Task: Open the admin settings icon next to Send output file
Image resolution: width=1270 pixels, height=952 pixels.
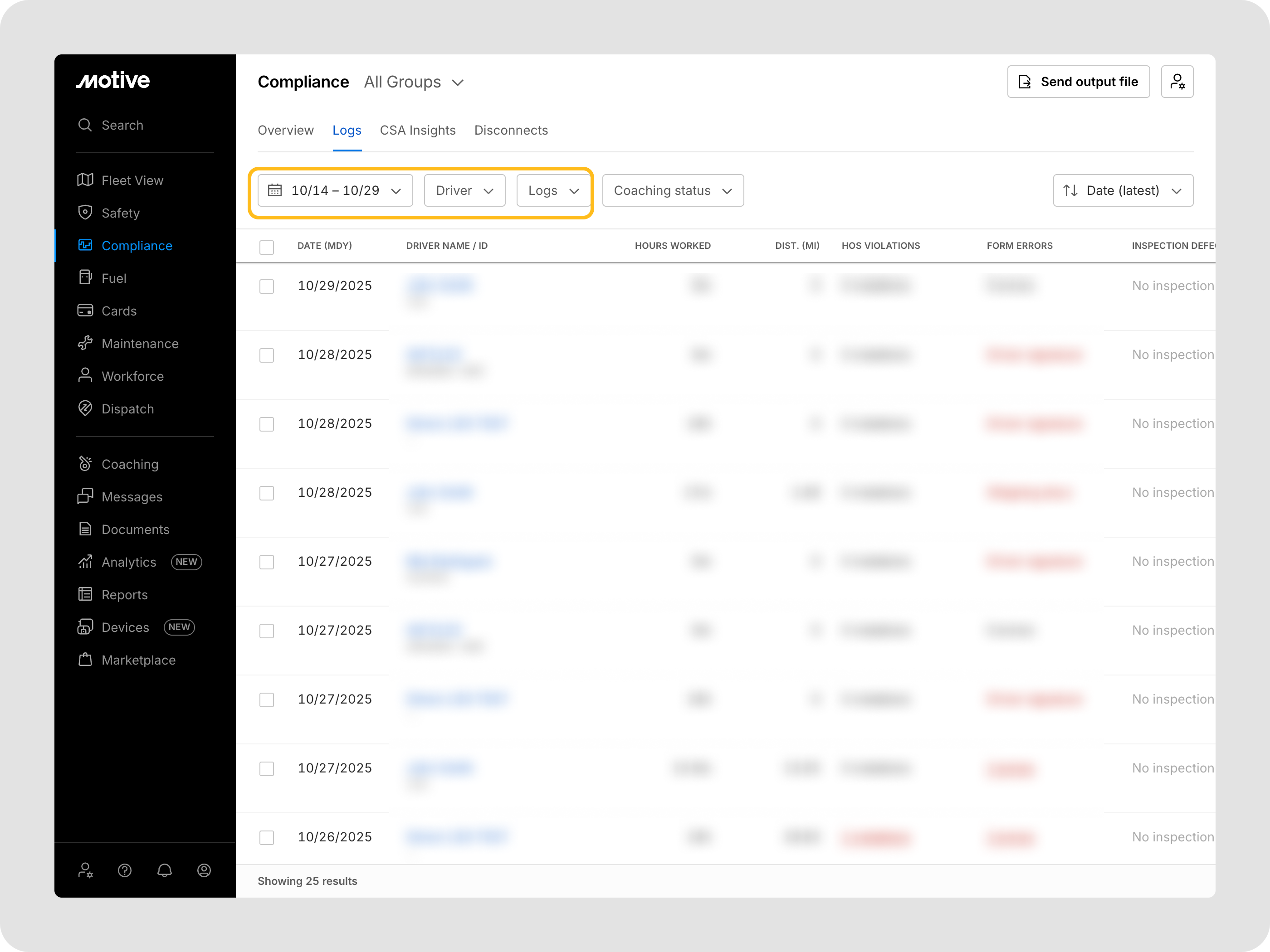Action: pyautogui.click(x=1177, y=82)
